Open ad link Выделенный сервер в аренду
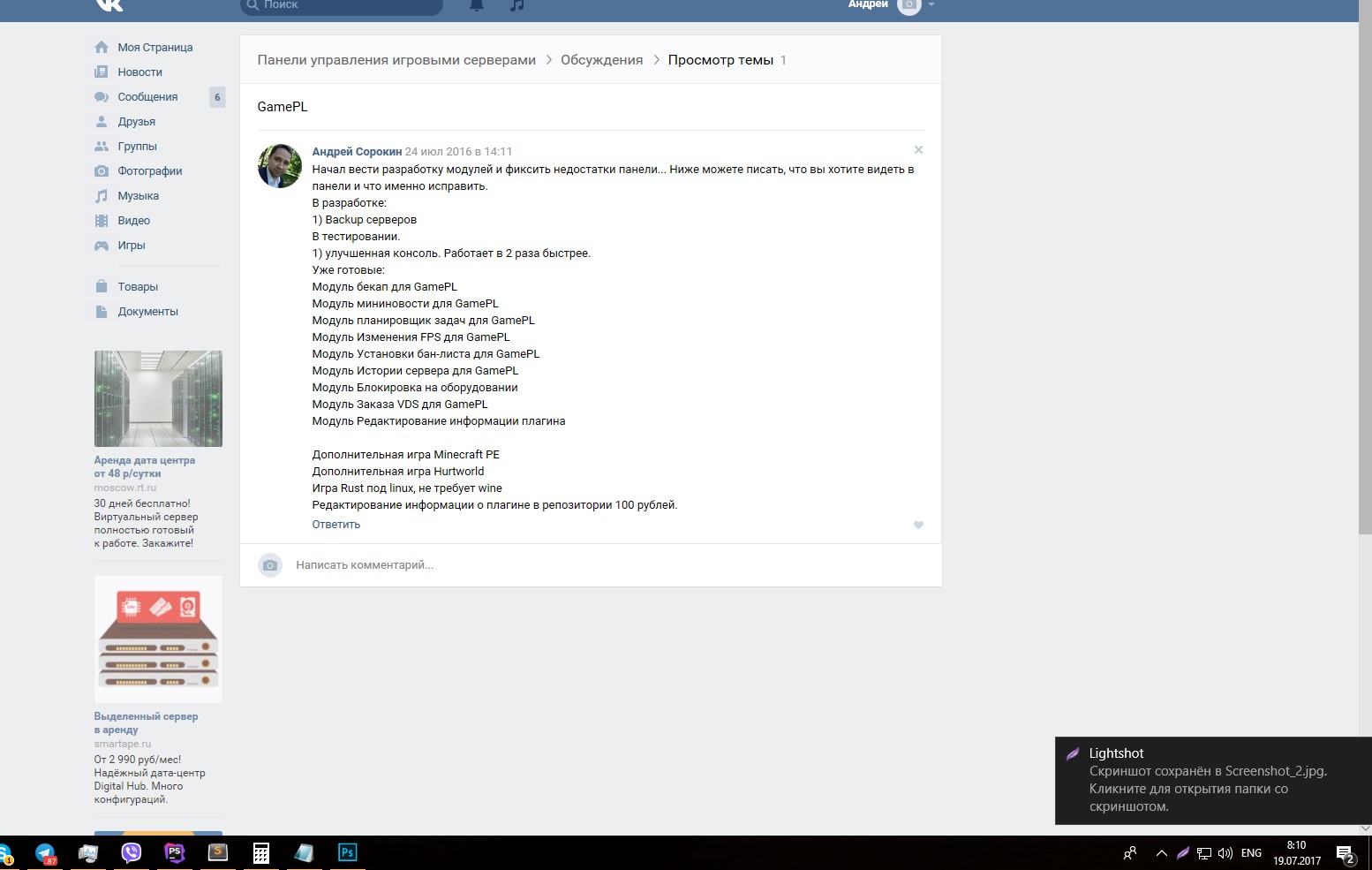Screen dimensions: 1372x870 (147, 722)
